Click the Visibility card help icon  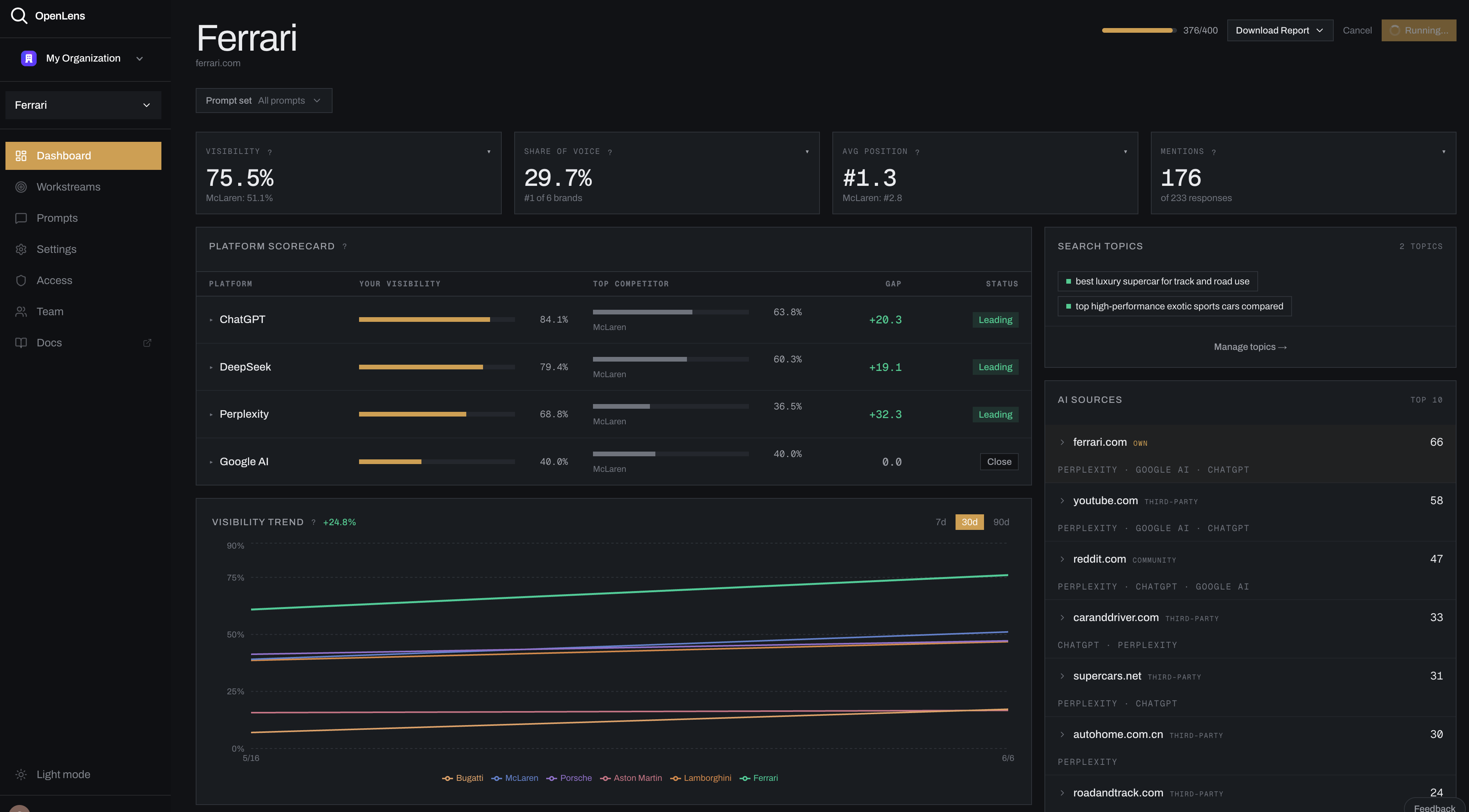pyautogui.click(x=270, y=152)
